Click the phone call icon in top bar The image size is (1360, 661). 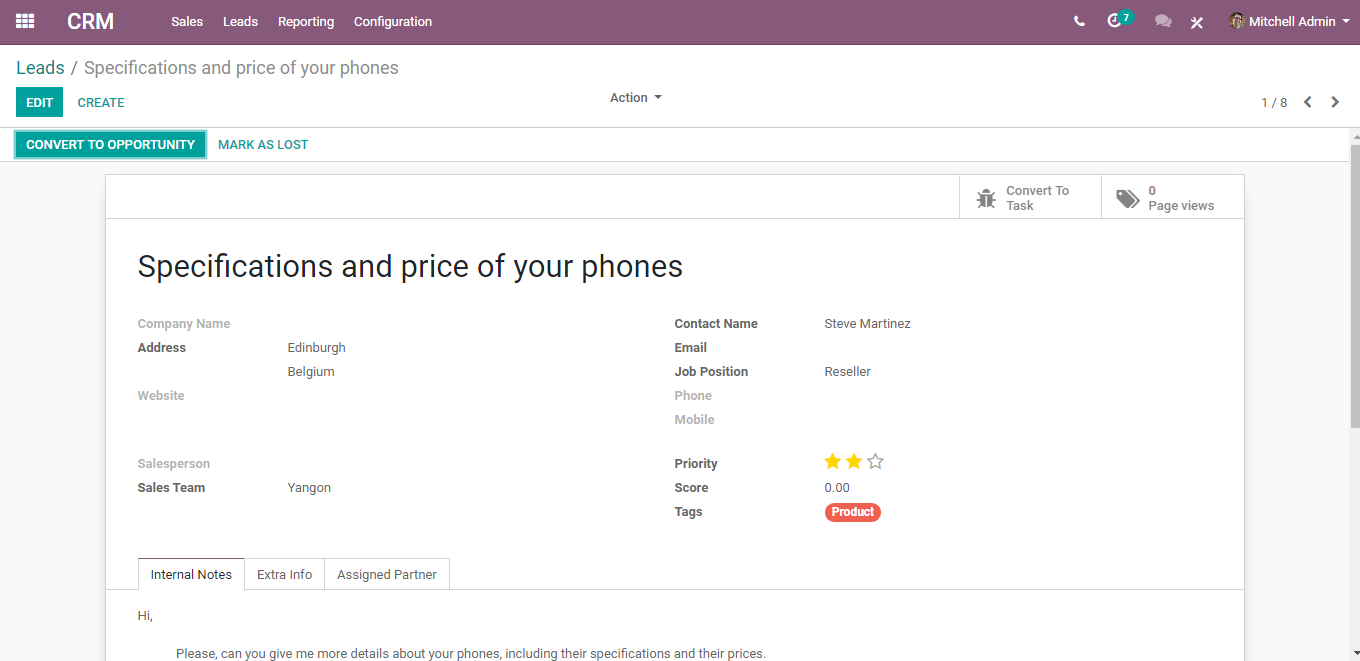[x=1079, y=21]
